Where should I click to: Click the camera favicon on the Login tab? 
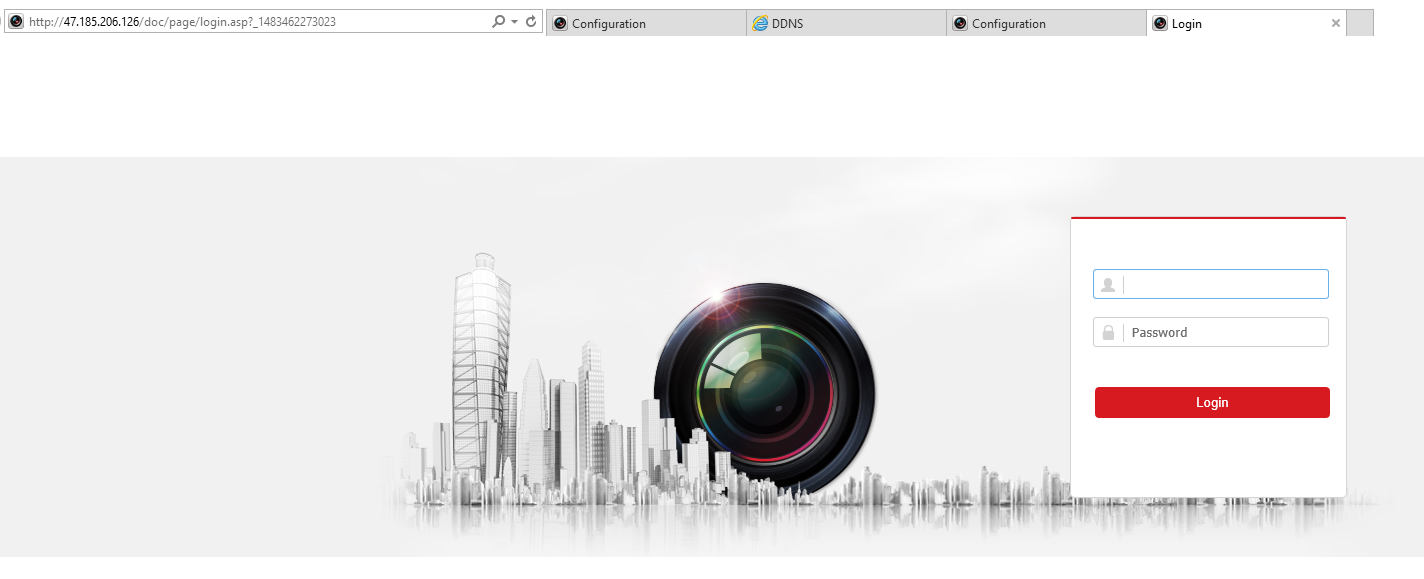pyautogui.click(x=1160, y=24)
